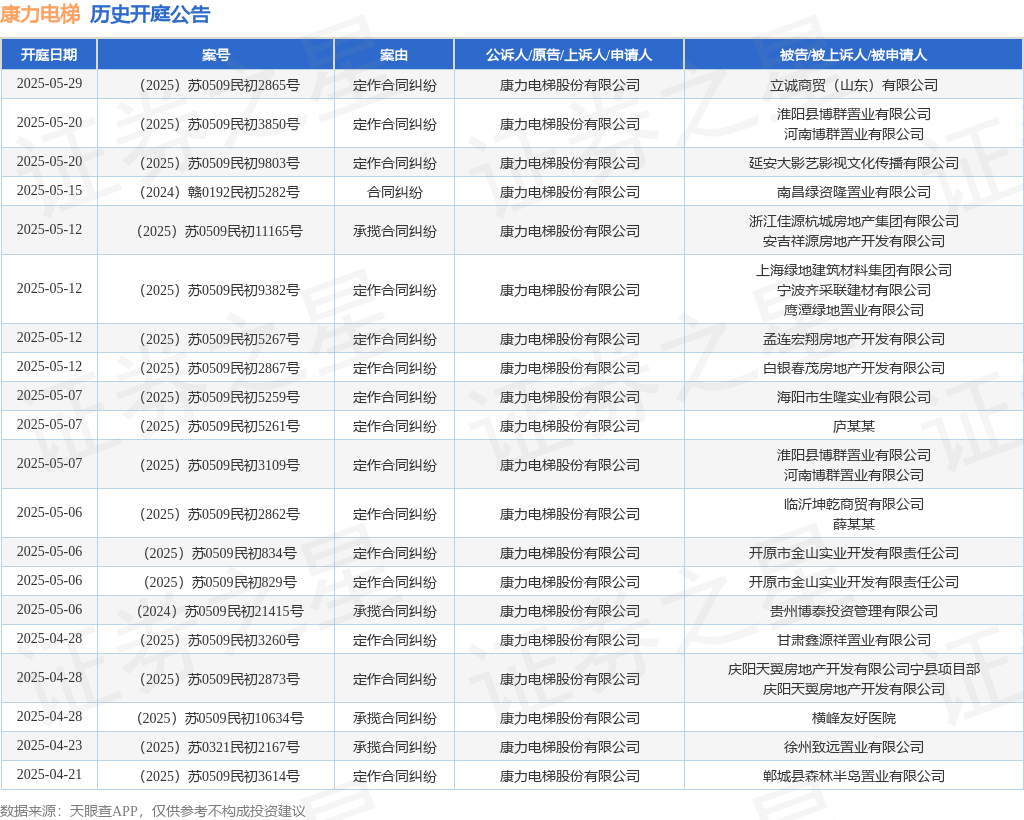
Task: Select case number (2025)苏0509民初5267号
Action: click(219, 339)
